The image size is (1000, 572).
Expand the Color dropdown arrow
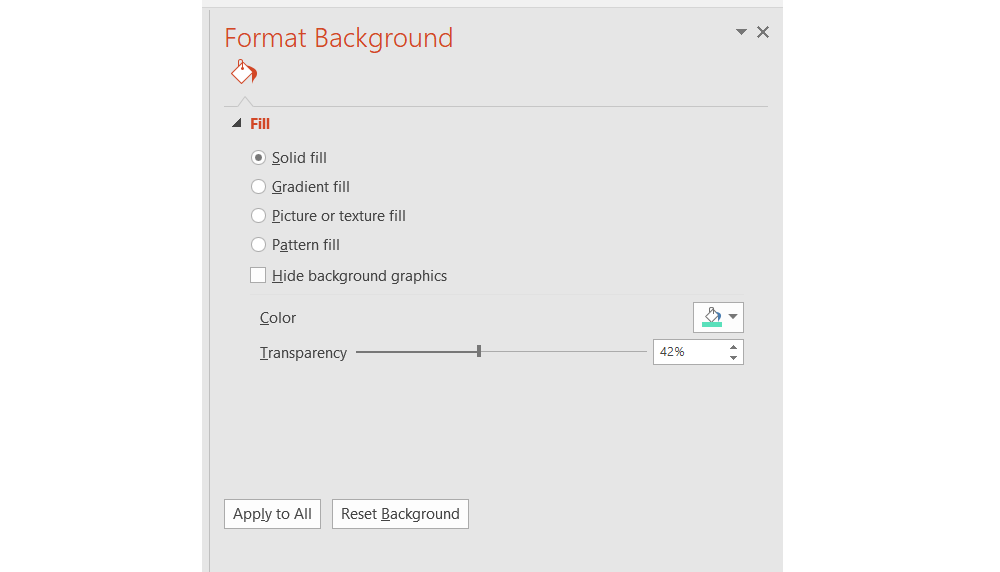pyautogui.click(x=734, y=317)
